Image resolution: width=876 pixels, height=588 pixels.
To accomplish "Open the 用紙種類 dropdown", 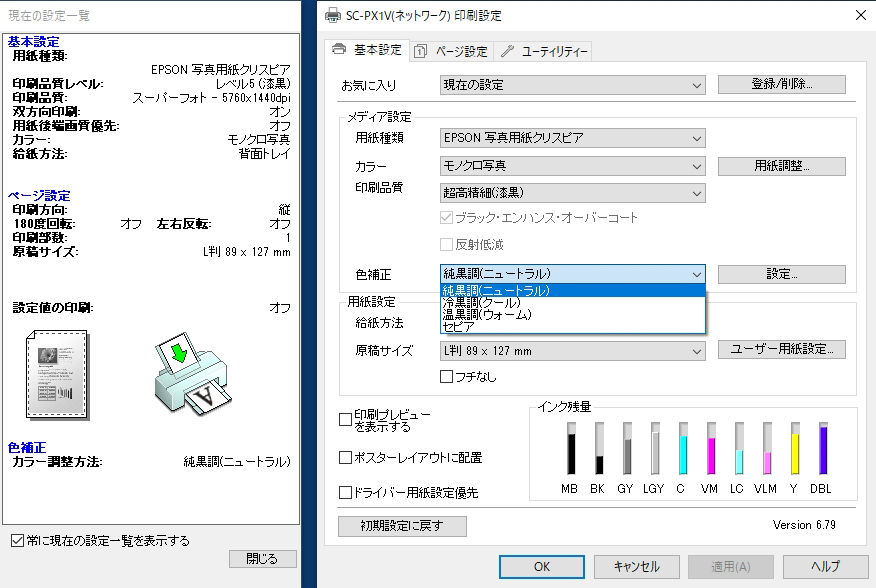I will coord(571,139).
